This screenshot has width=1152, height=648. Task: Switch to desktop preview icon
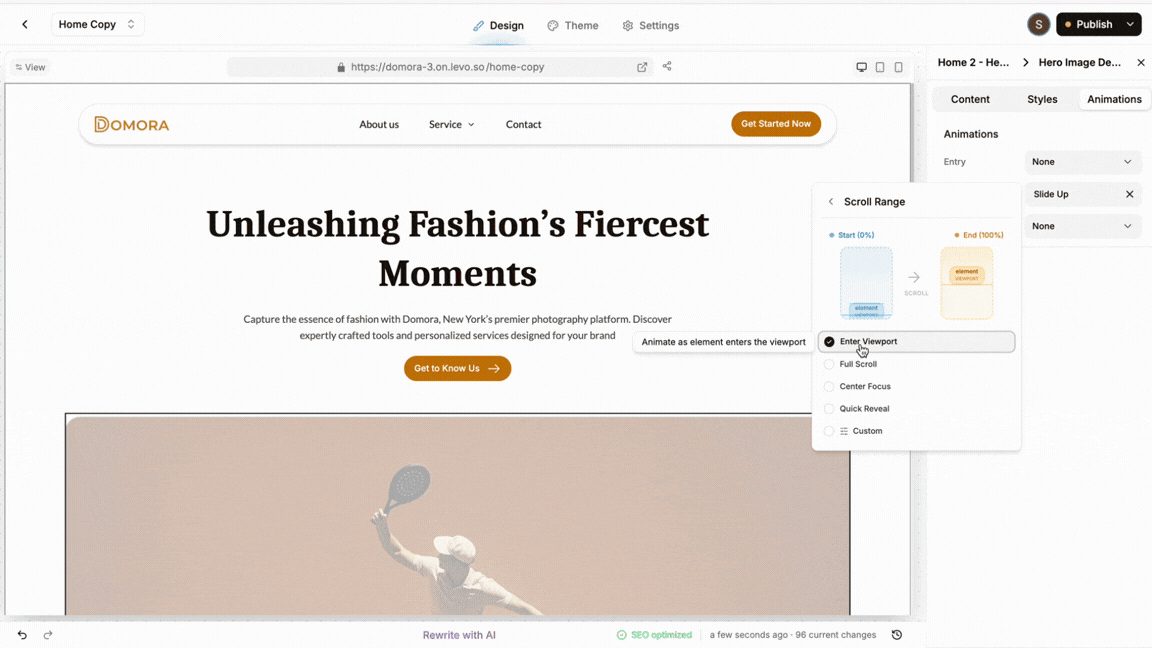[861, 67]
